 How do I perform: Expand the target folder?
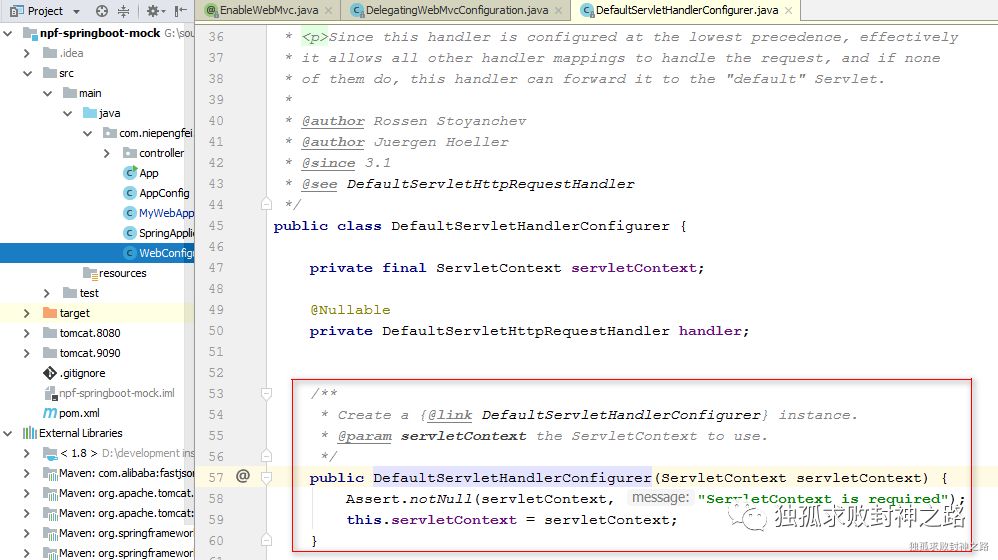pos(27,313)
